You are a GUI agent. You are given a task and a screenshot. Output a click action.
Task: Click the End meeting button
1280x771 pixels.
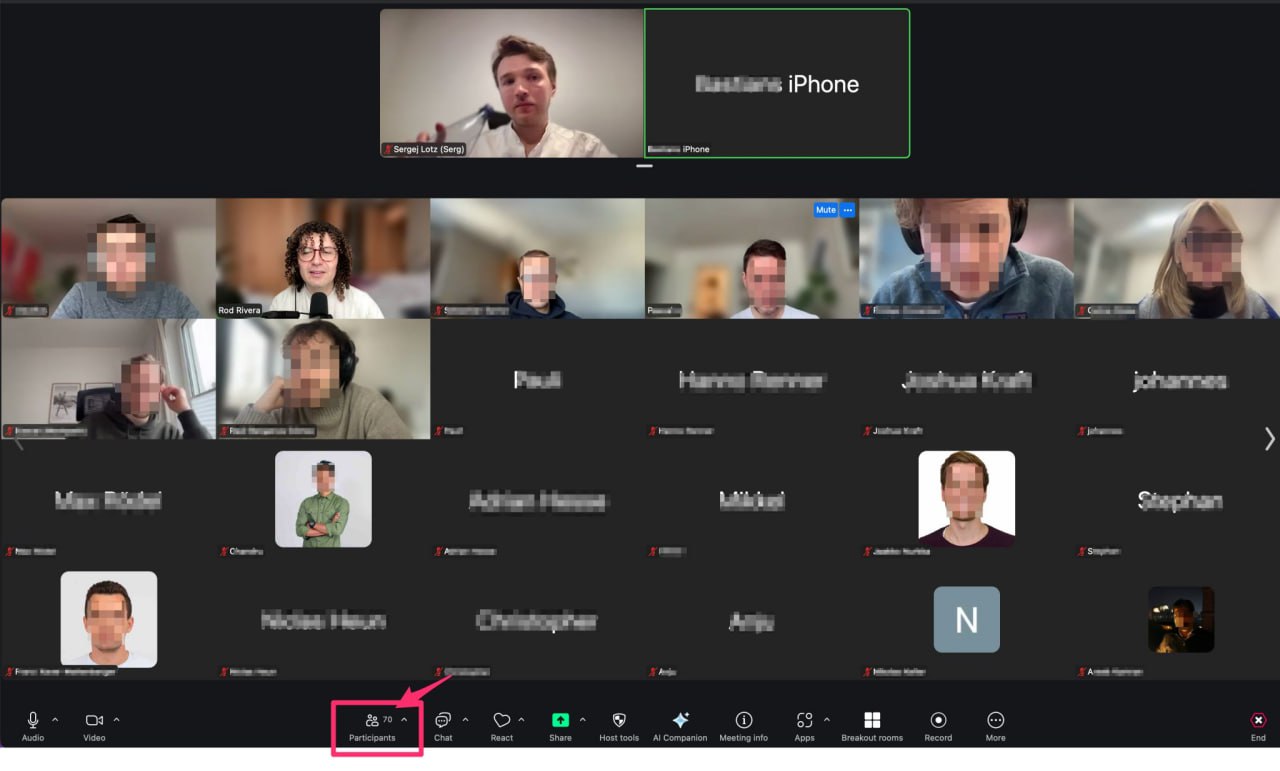[1257, 727]
